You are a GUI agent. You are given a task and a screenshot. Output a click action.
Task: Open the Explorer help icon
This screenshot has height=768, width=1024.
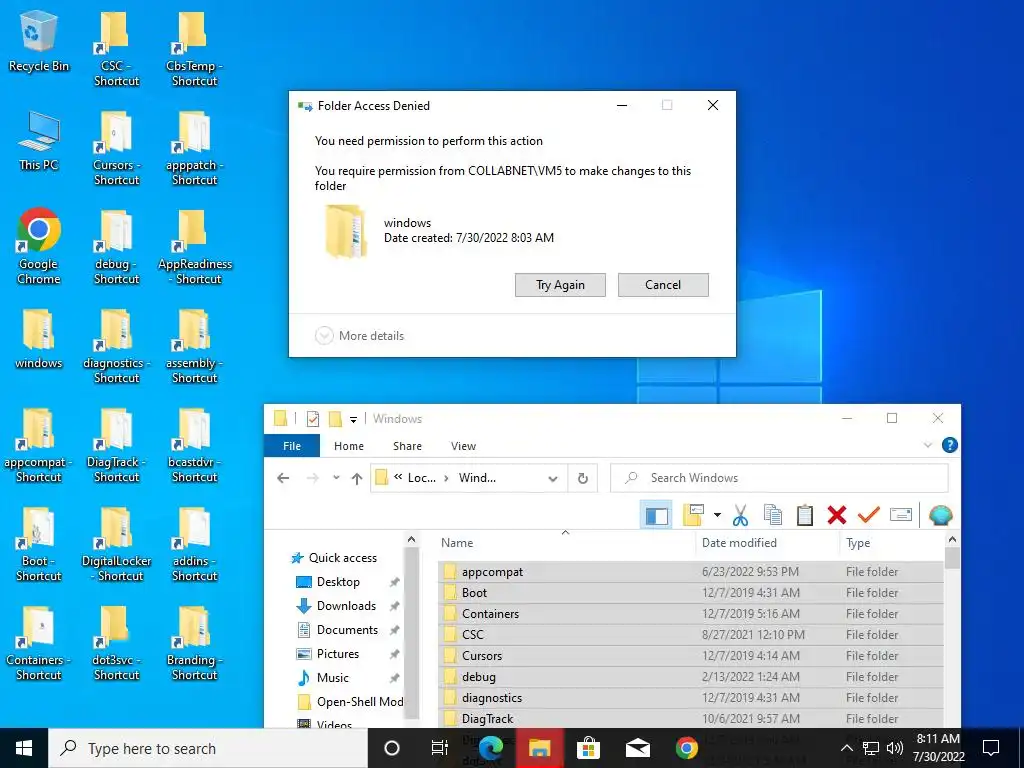950,445
